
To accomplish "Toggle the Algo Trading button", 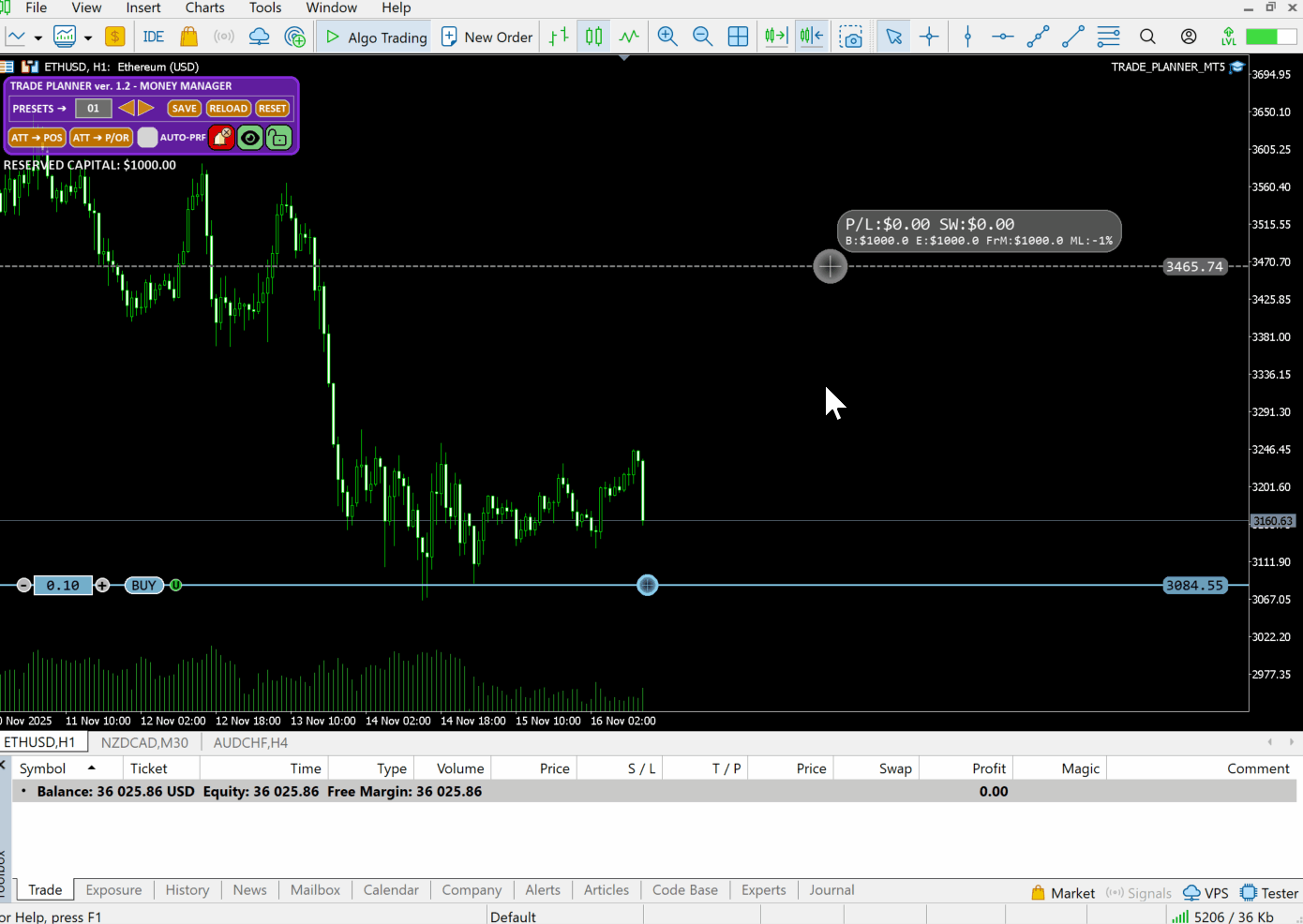I will (x=375, y=37).
